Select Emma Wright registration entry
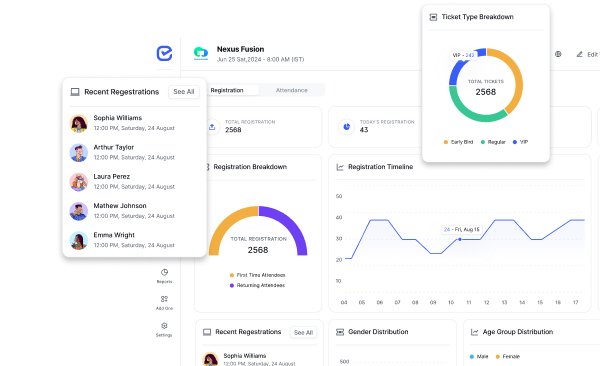 click(x=134, y=240)
